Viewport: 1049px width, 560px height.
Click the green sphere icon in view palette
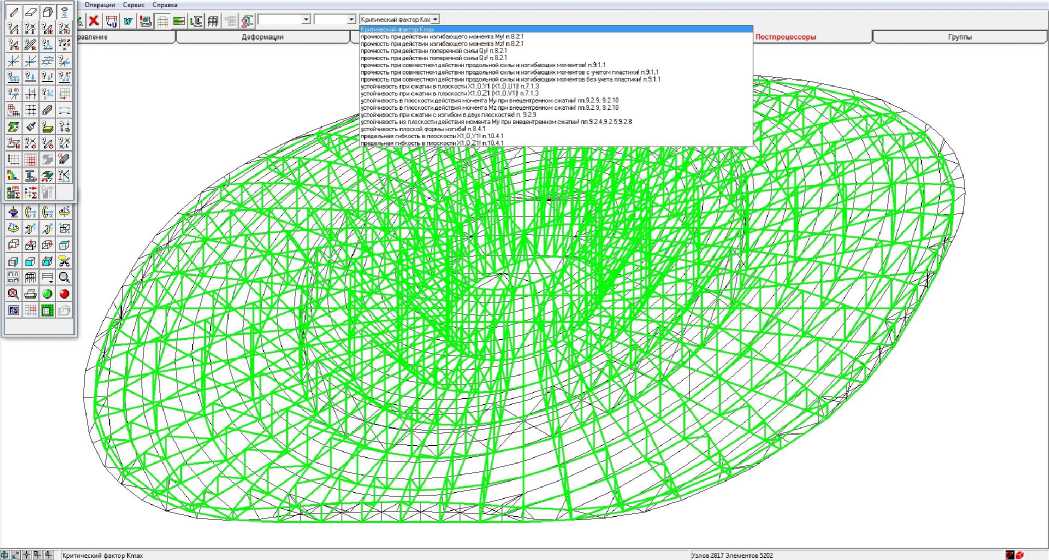(47, 294)
